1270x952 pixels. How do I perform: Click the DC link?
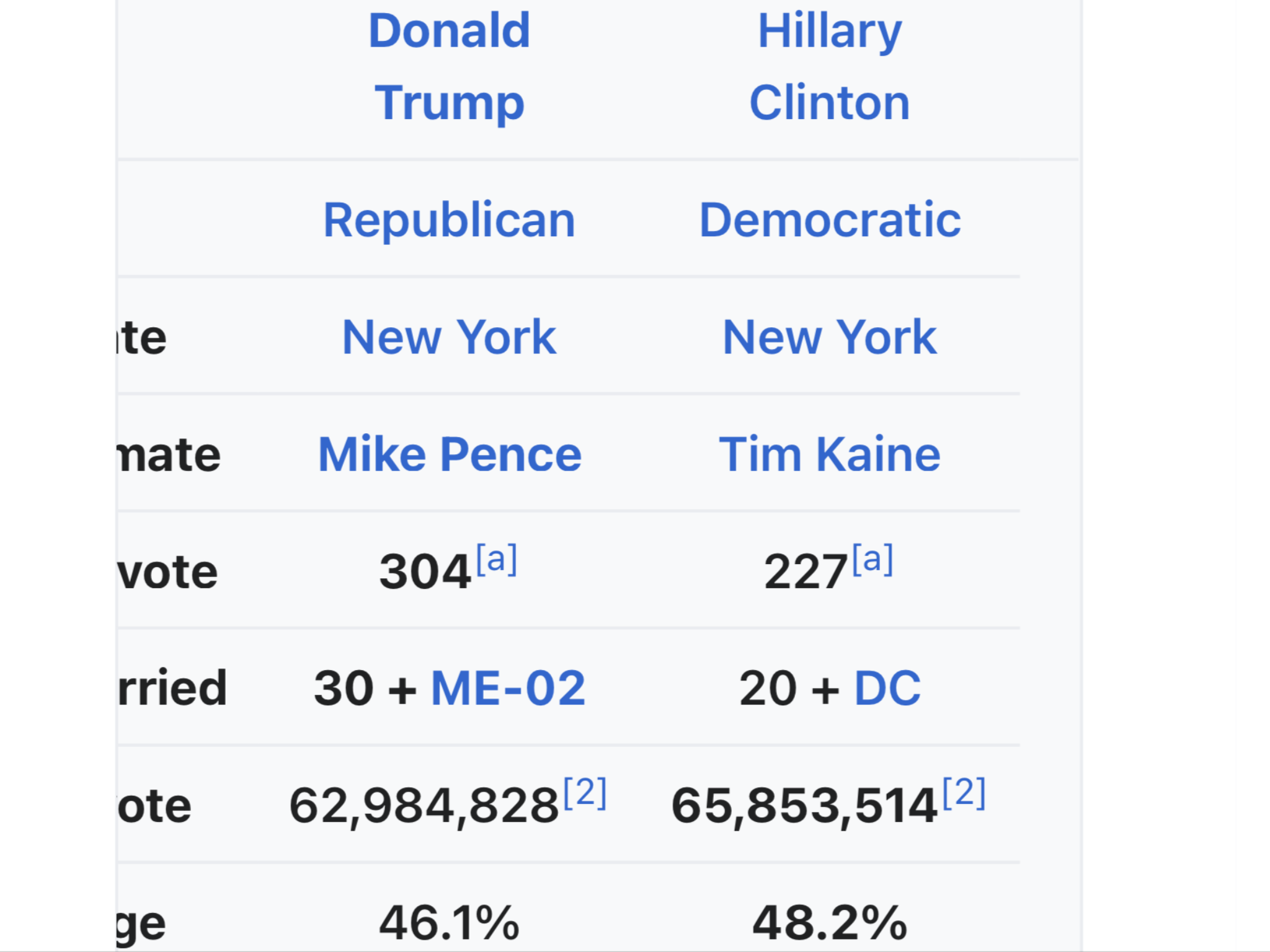pos(887,689)
